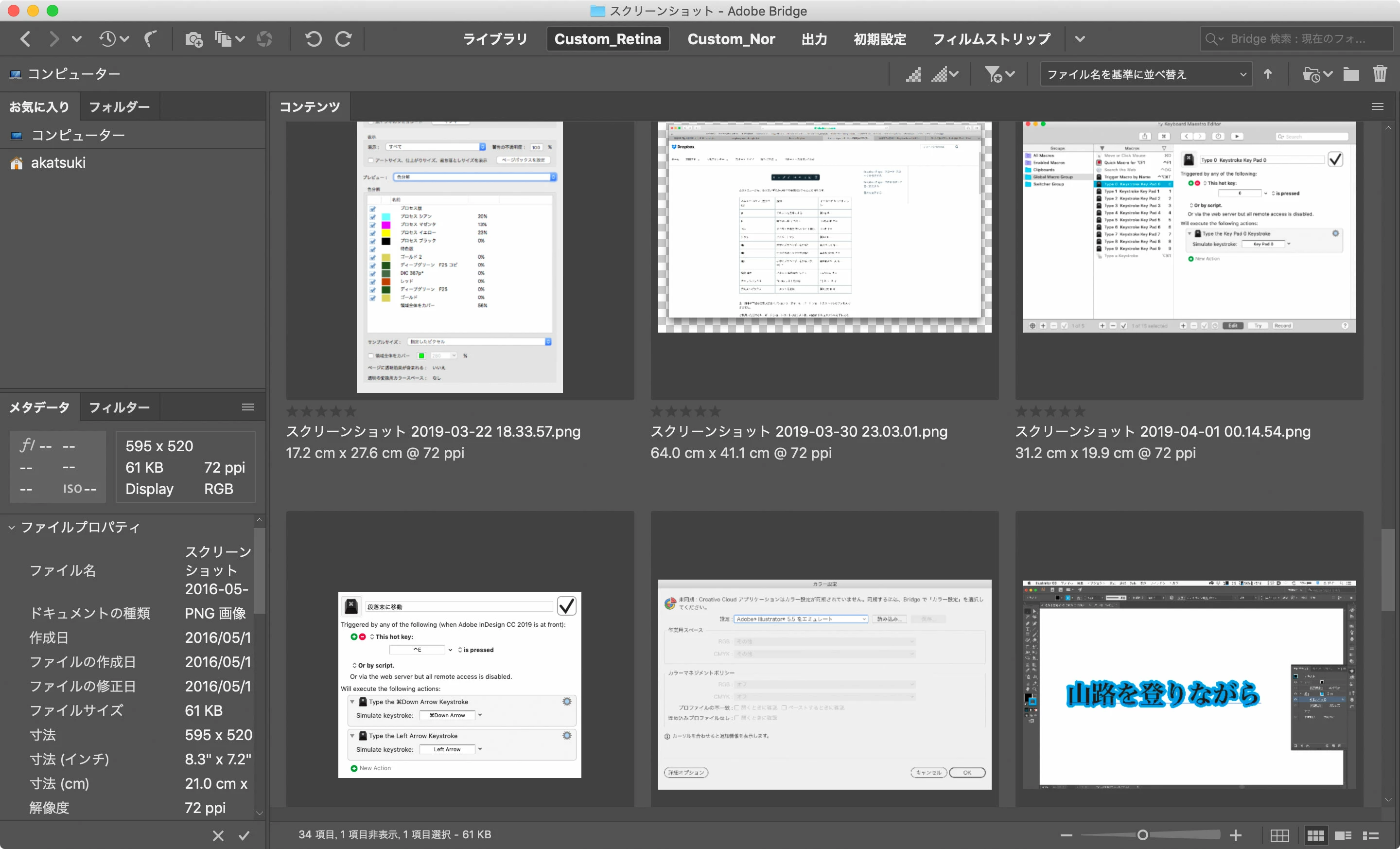Switch to thumbnail view icon in status bar

(1315, 835)
